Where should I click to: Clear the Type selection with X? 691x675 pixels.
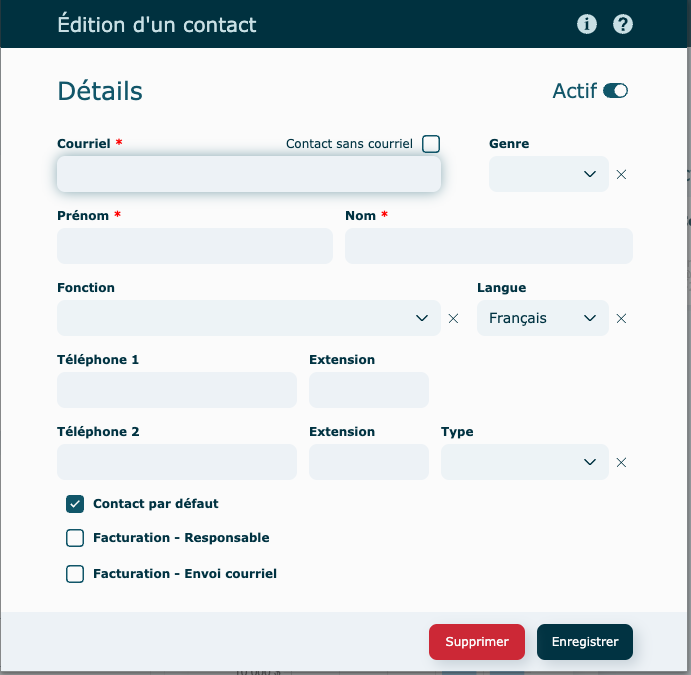[621, 462]
